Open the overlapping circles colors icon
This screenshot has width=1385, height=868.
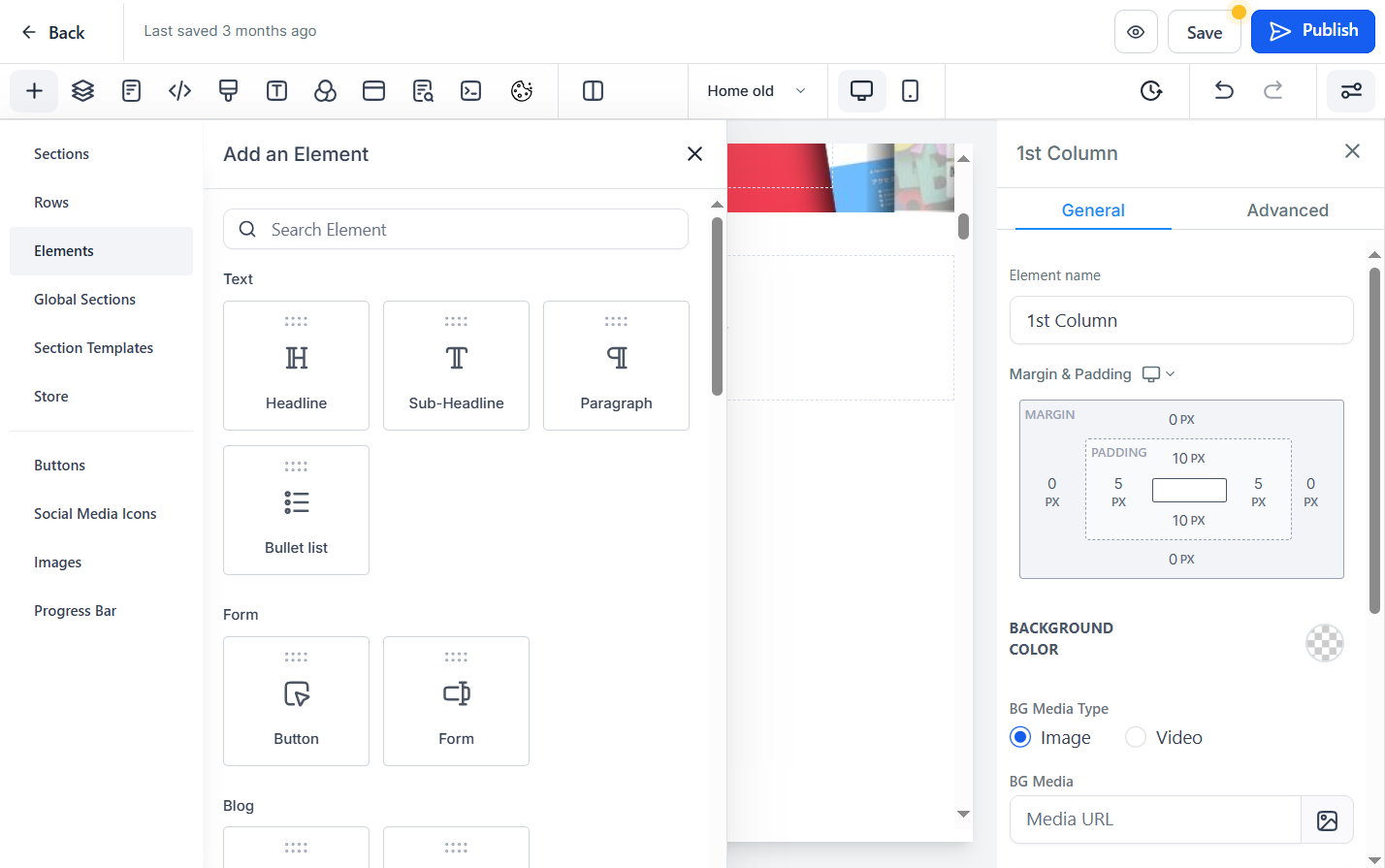[x=326, y=91]
